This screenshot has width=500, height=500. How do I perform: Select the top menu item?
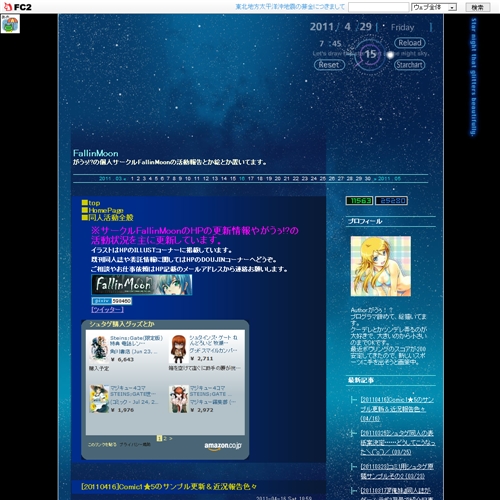click(94, 203)
